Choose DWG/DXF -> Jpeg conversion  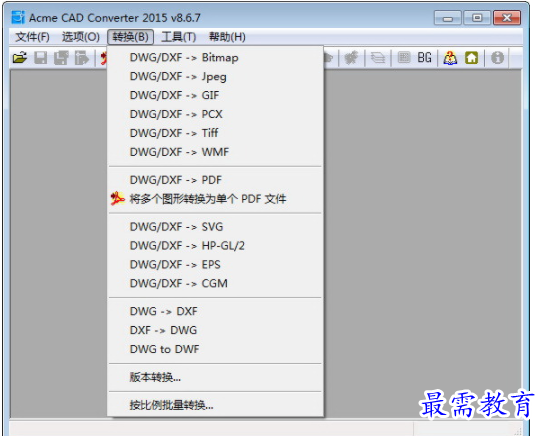(215, 77)
